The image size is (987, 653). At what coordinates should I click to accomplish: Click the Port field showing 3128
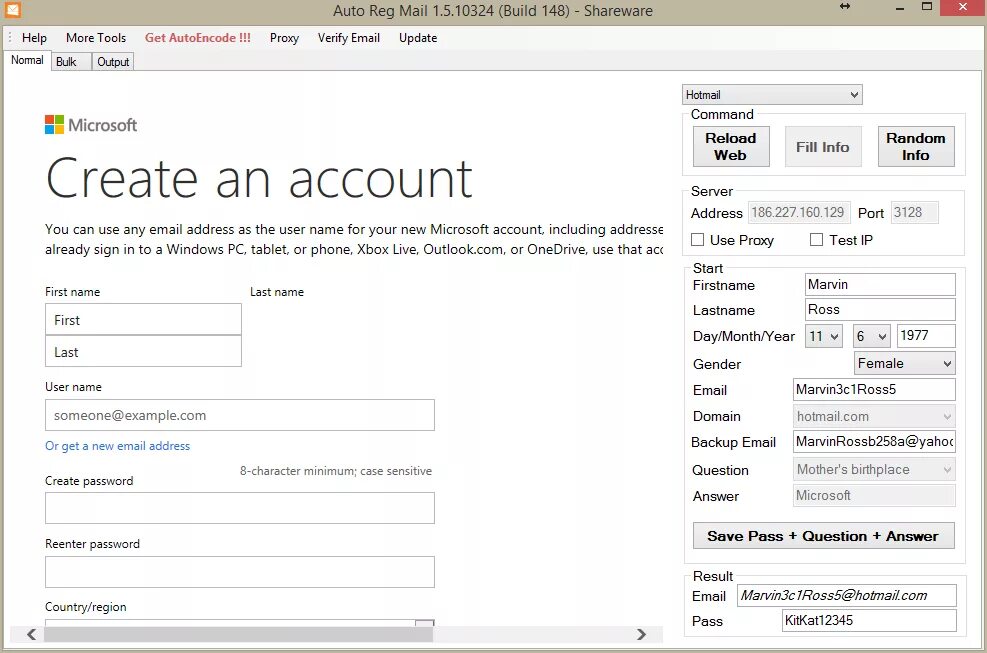click(x=915, y=213)
